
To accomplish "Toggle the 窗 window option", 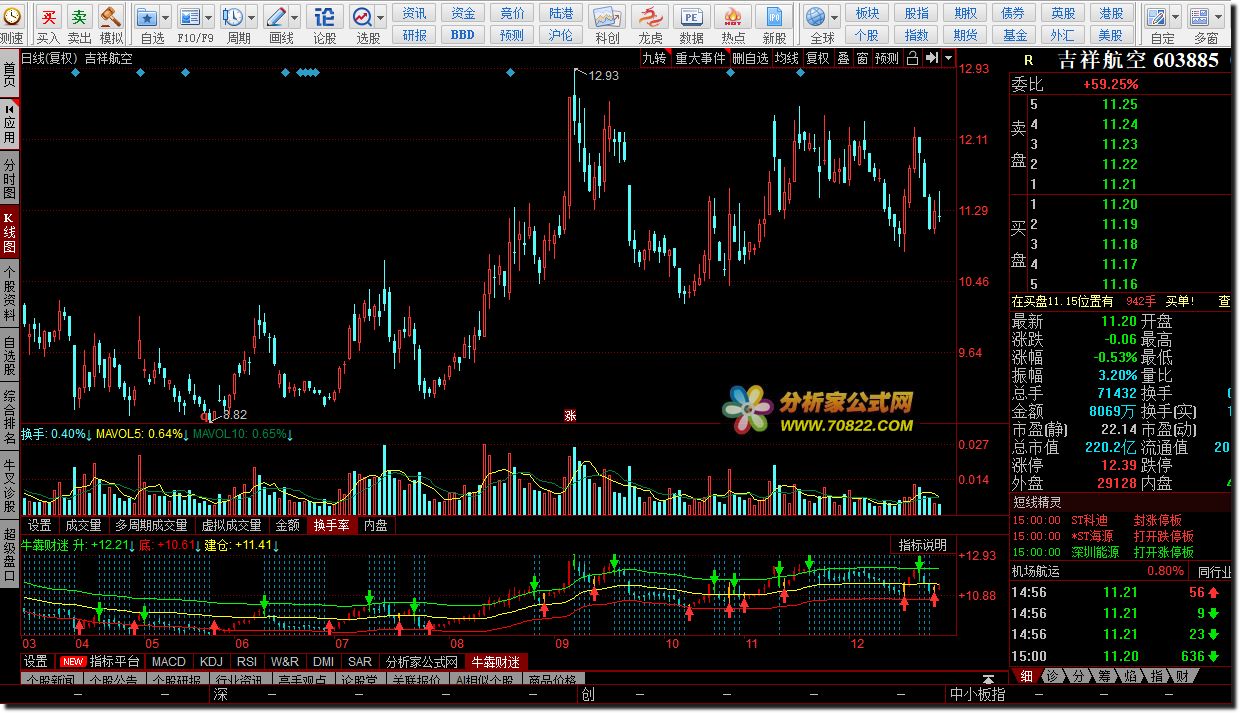I will click(861, 58).
